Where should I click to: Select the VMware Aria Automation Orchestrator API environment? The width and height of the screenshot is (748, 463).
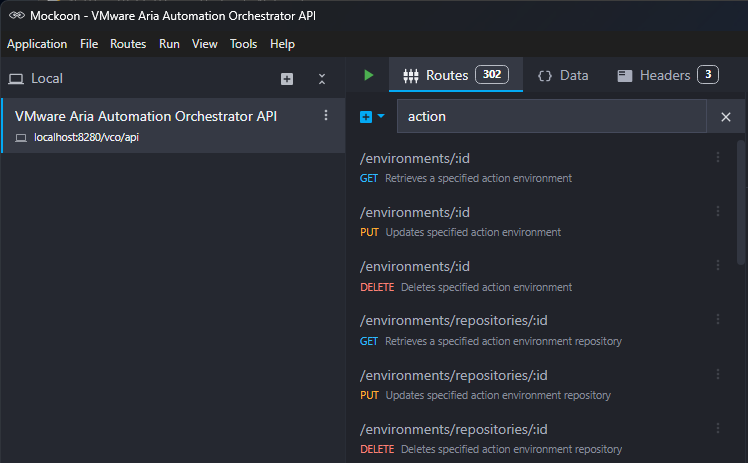[x=173, y=126]
